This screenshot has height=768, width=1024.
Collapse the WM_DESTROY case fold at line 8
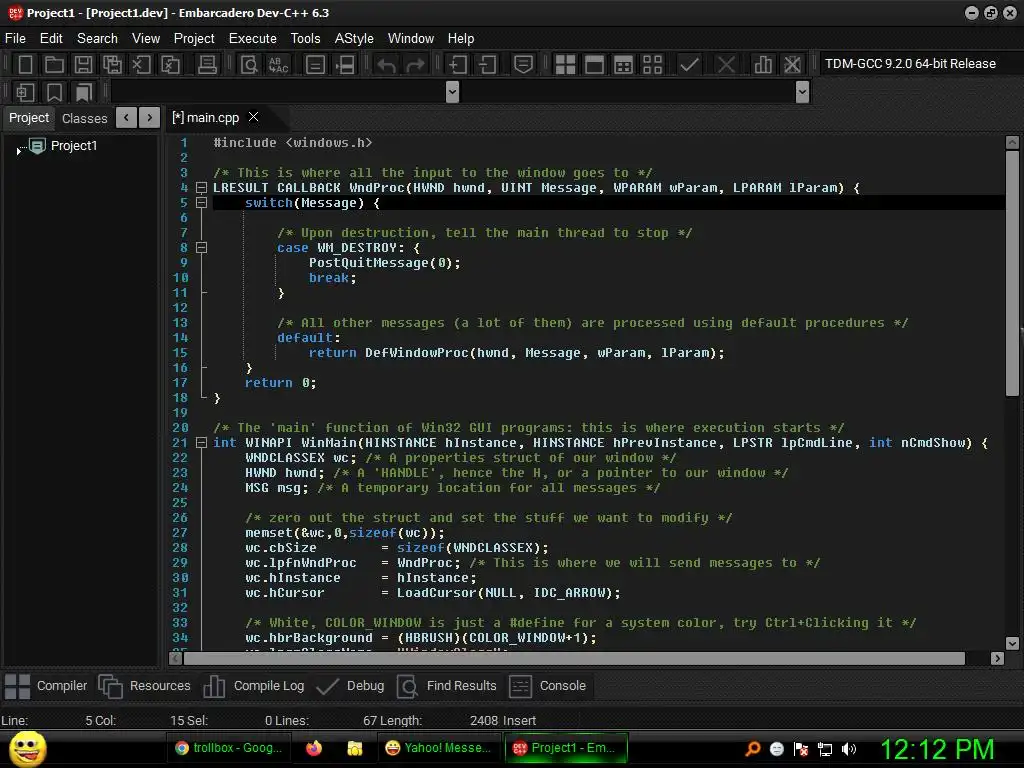click(x=202, y=248)
